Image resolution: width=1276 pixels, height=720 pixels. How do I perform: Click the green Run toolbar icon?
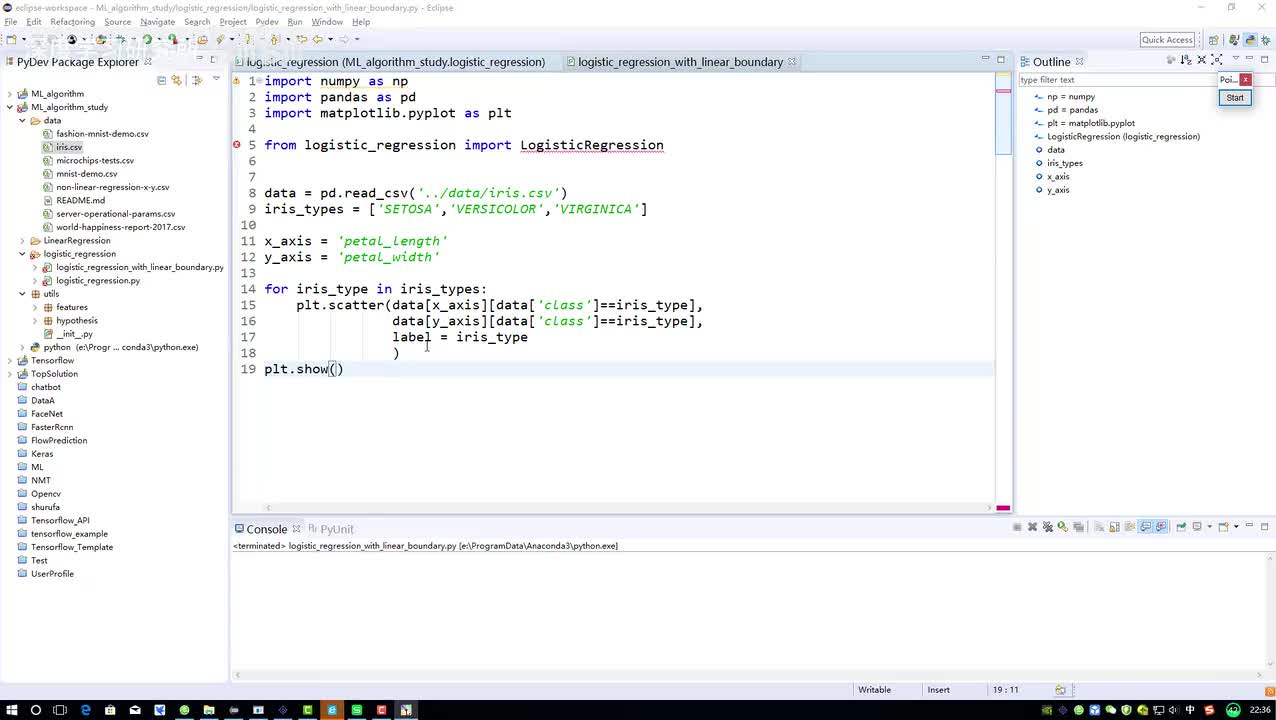tap(147, 40)
